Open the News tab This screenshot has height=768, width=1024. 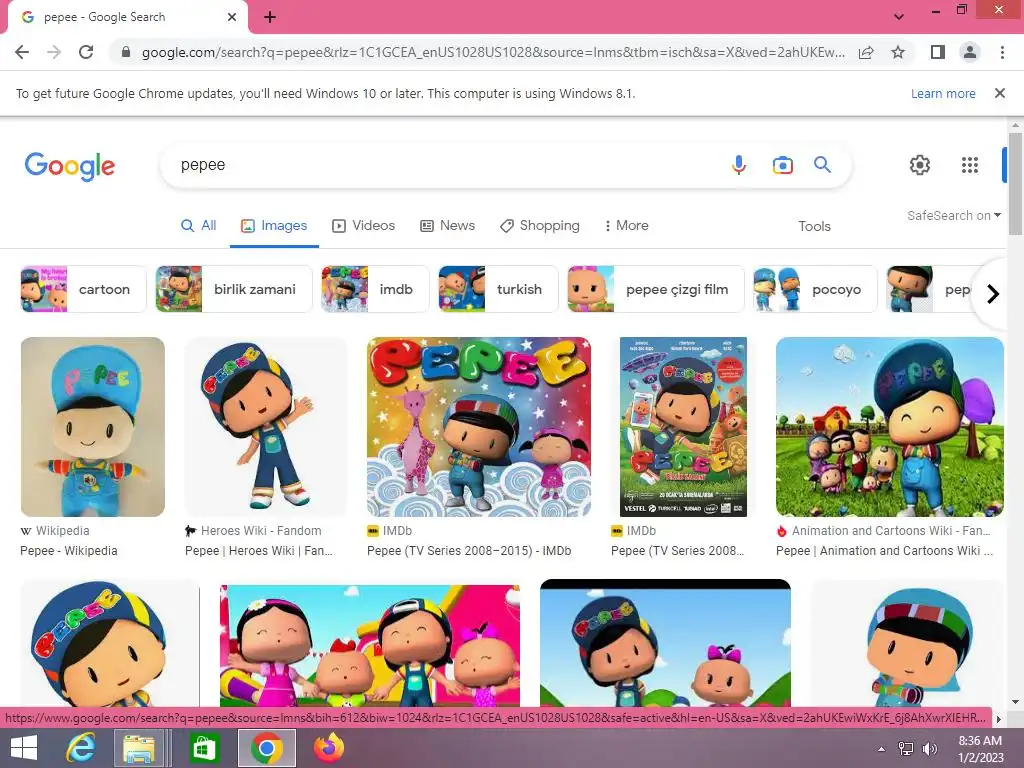[447, 226]
